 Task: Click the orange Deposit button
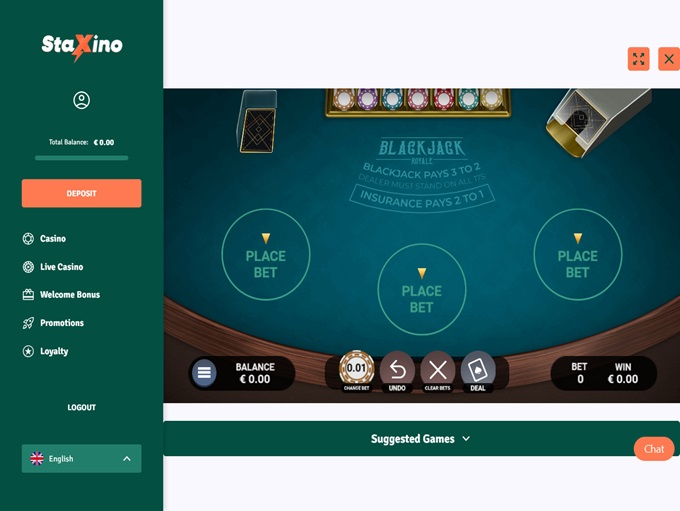pyautogui.click(x=82, y=193)
